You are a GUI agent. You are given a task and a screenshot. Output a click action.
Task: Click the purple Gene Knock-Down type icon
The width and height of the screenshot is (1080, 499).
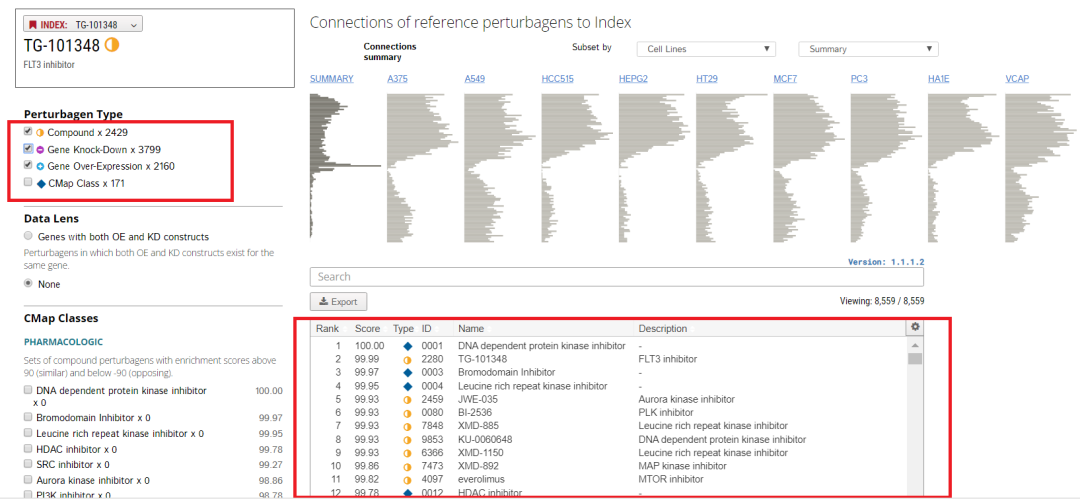click(x=40, y=149)
